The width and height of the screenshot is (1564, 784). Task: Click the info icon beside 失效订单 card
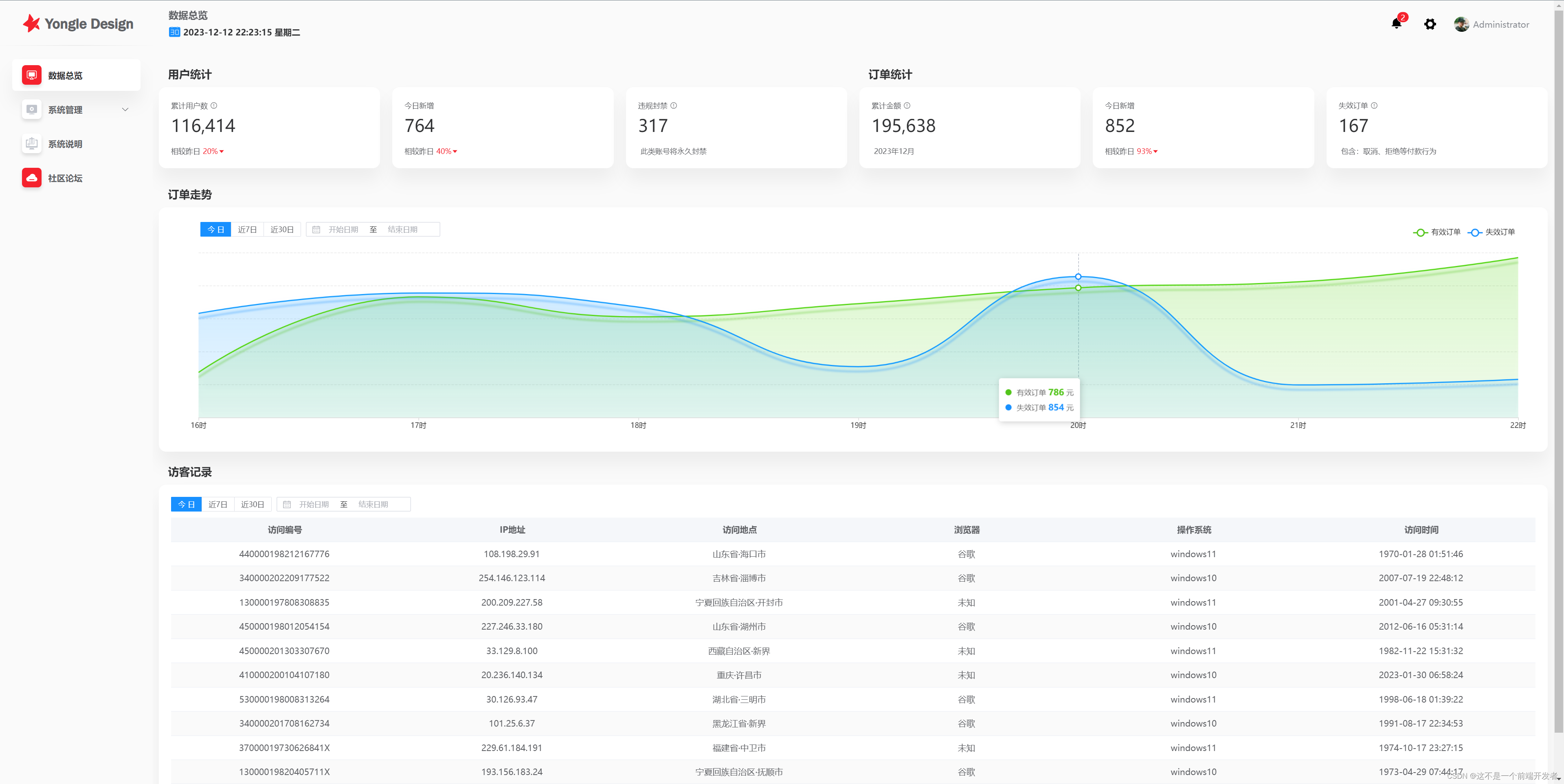click(x=1374, y=105)
